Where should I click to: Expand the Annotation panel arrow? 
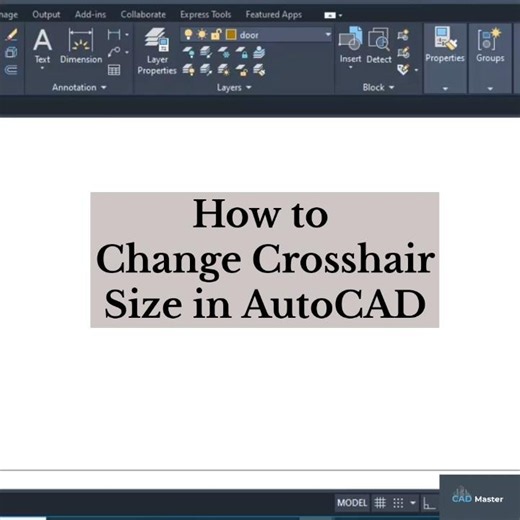click(x=104, y=87)
